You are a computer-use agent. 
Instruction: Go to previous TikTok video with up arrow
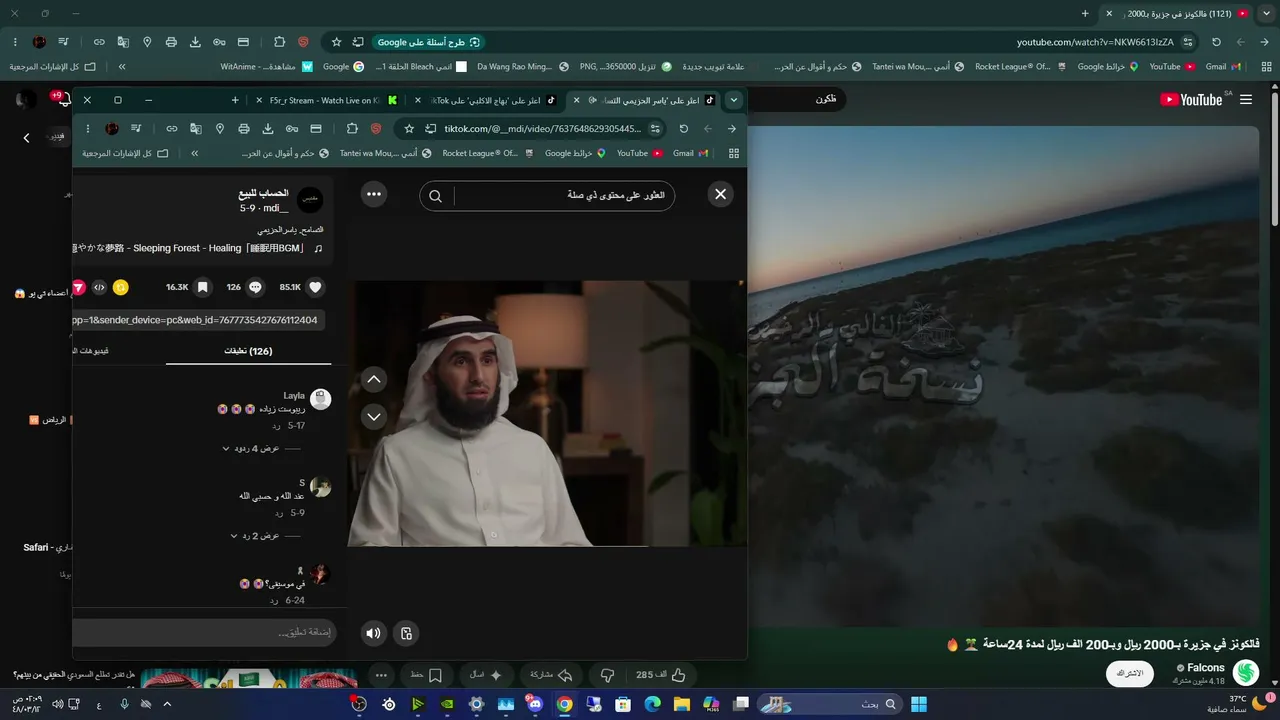tap(374, 380)
